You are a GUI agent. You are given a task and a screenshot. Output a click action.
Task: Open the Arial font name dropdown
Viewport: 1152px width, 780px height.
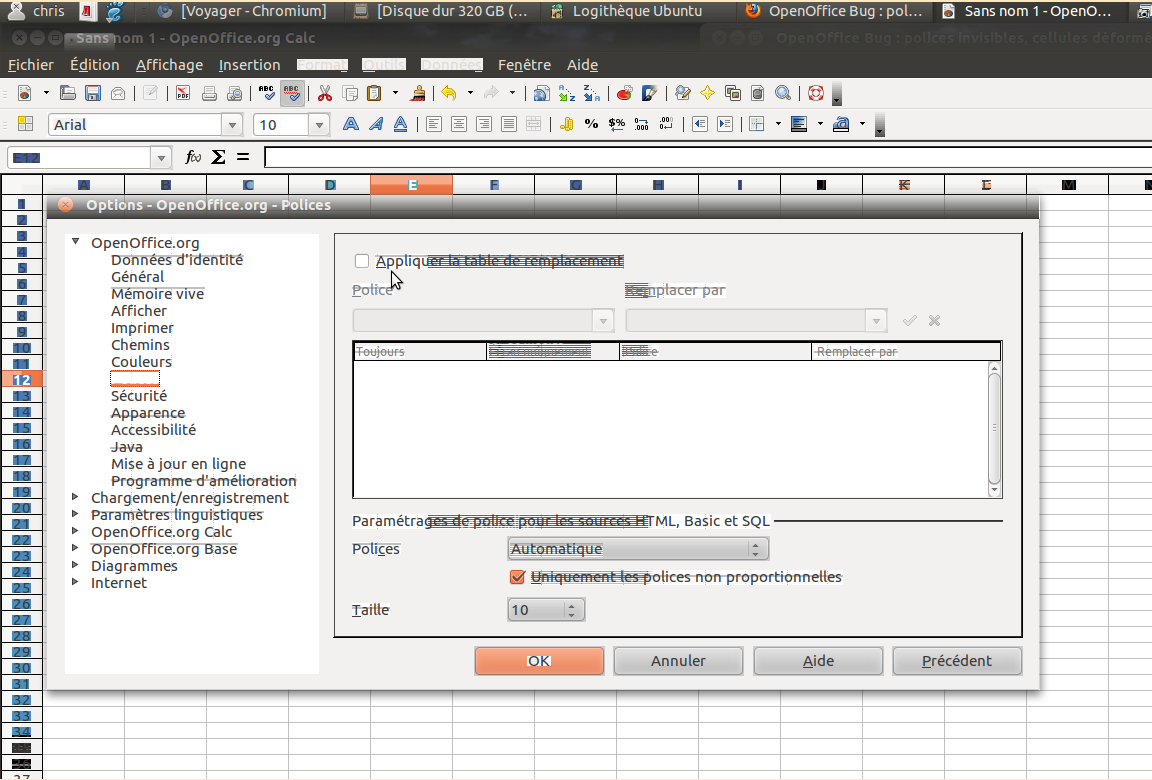coord(232,125)
